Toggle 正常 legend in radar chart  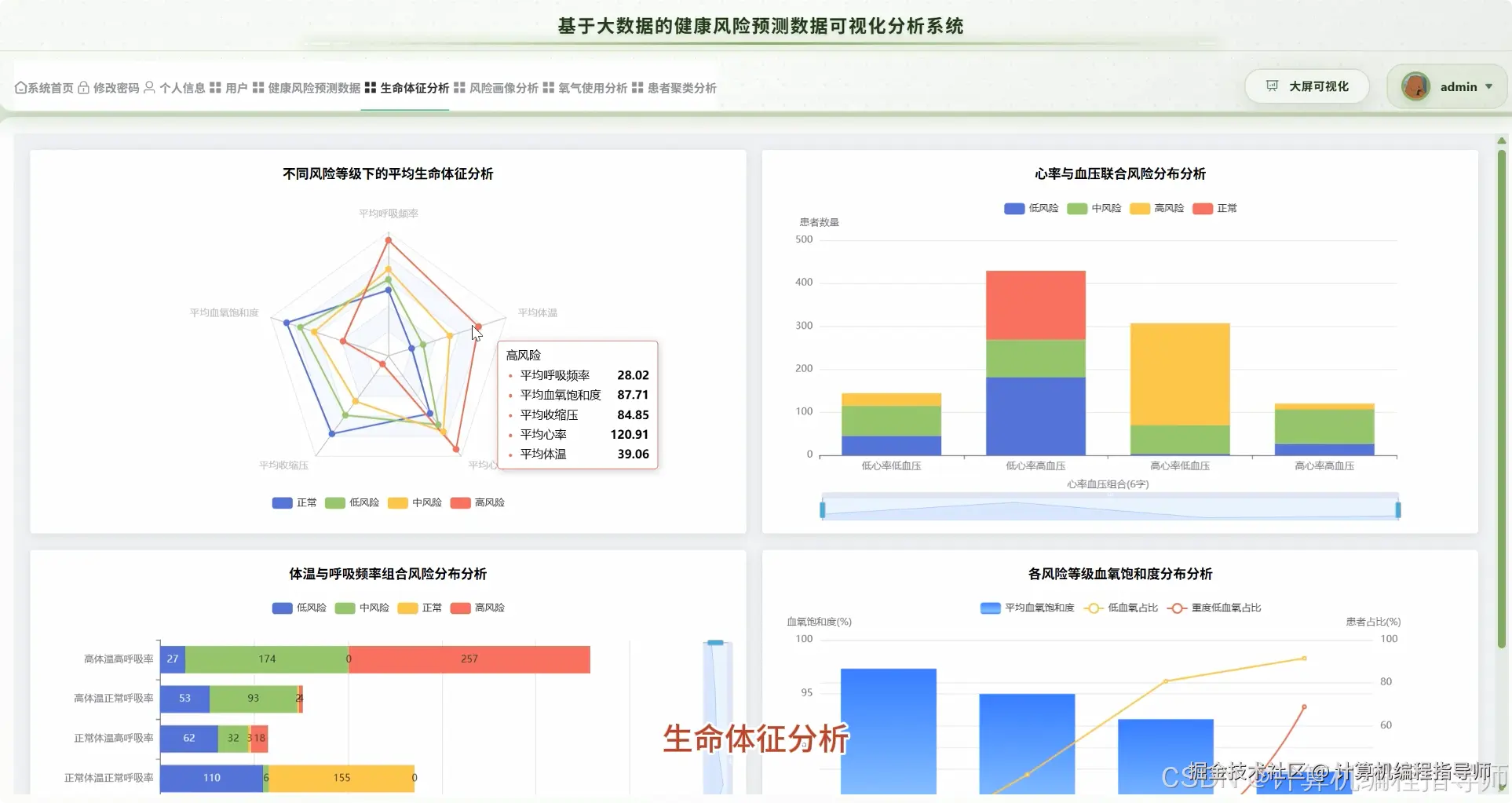pyautogui.click(x=294, y=502)
